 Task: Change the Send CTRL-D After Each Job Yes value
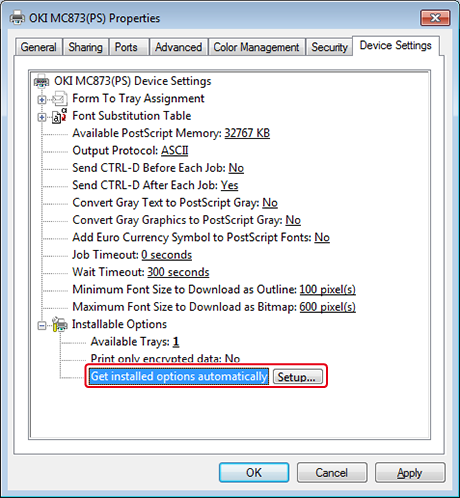point(230,185)
